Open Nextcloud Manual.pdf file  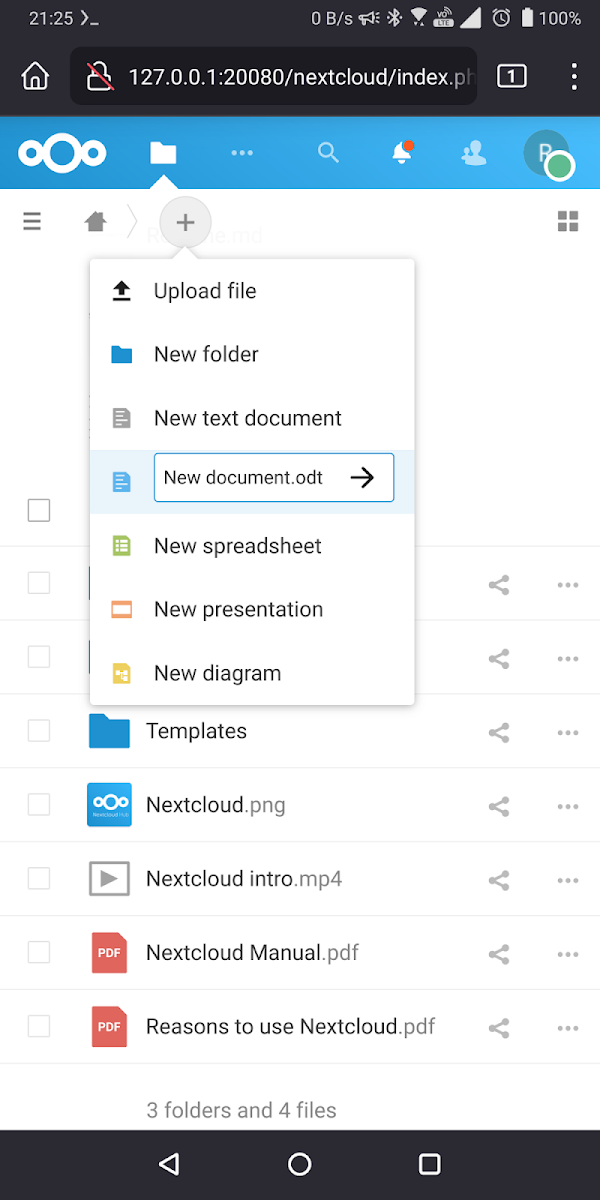[252, 953]
